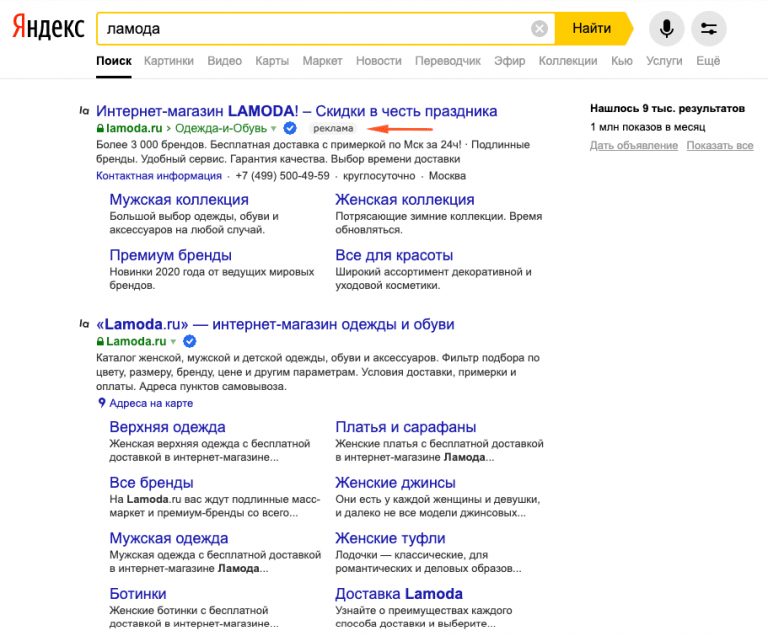This screenshot has height=636, width=768.
Task: Clear the search query with the X icon
Action: [539, 29]
